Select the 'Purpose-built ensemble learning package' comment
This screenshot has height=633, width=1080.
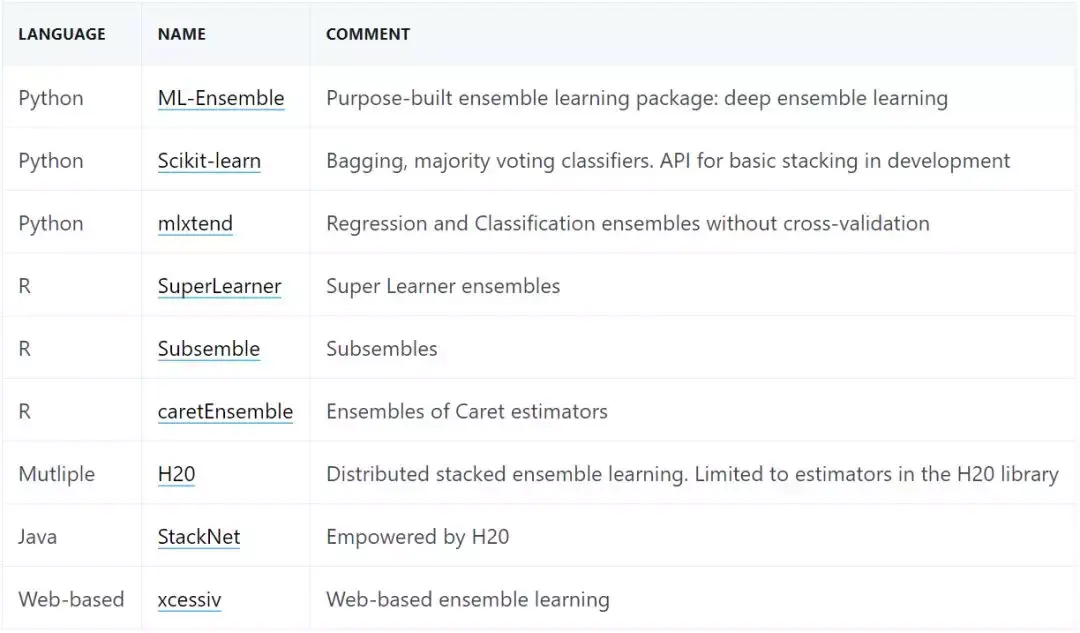click(x=636, y=98)
